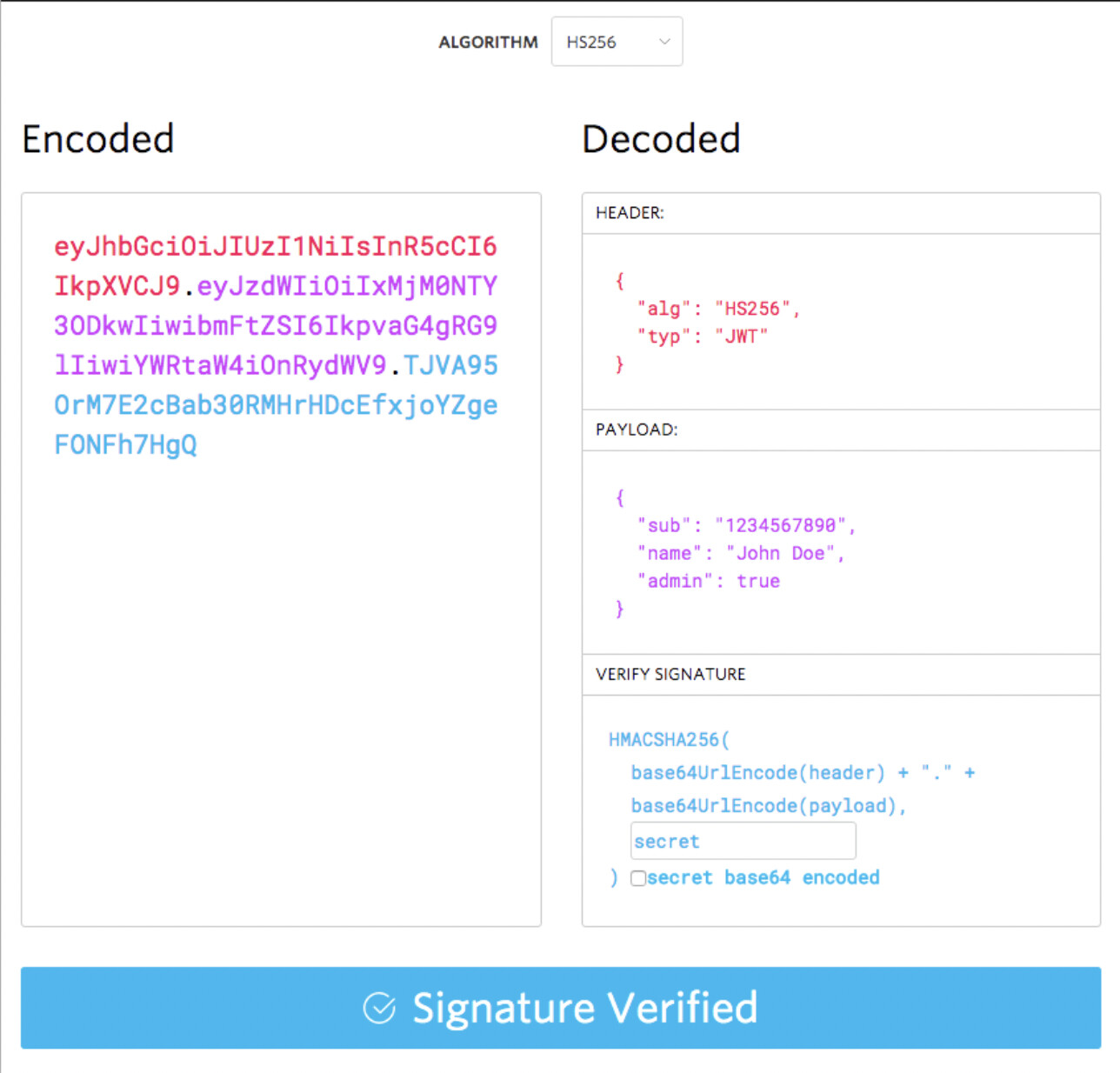Click the Decoded heading

661,139
